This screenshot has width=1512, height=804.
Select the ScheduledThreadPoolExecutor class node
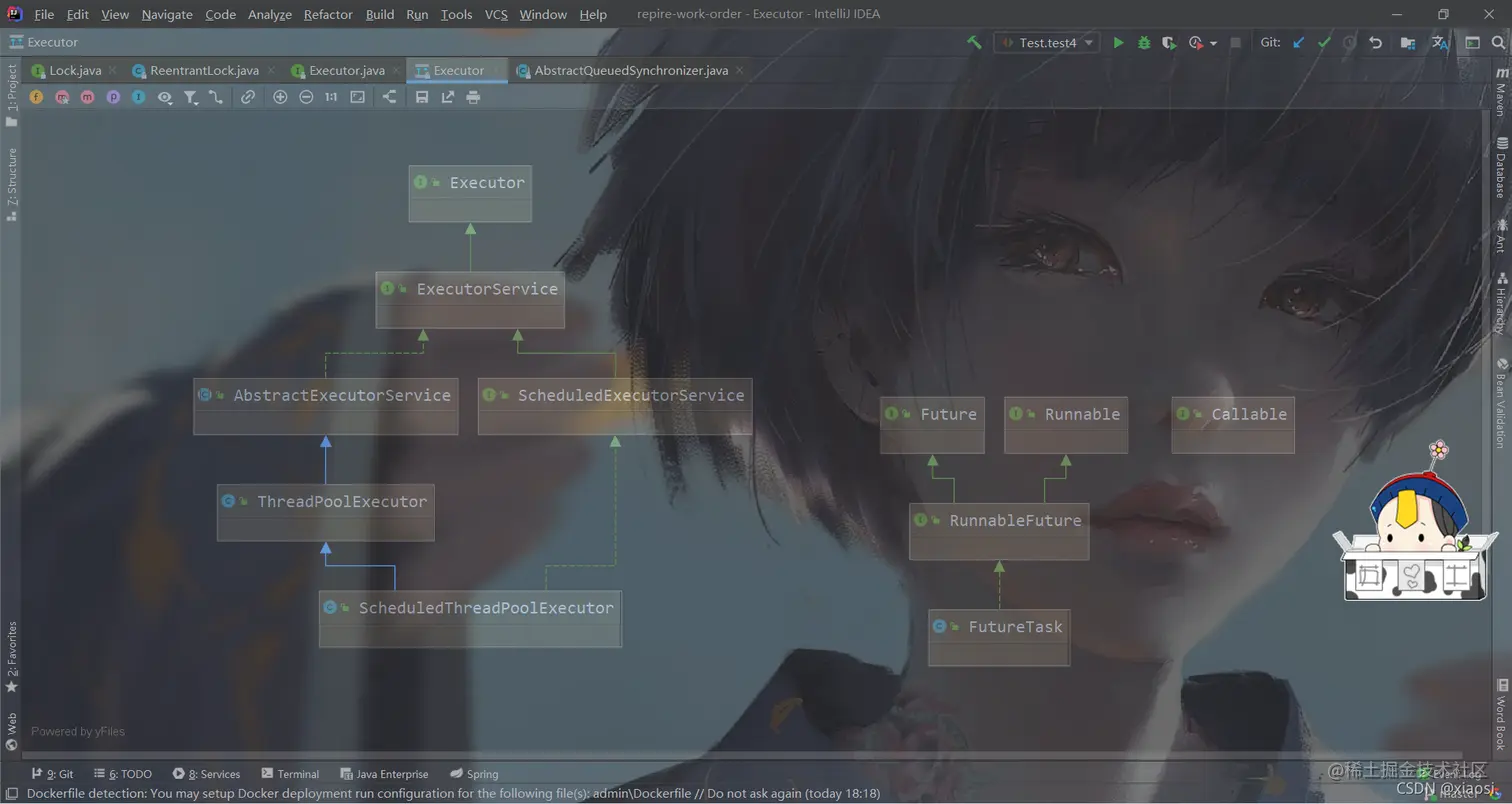click(470, 618)
